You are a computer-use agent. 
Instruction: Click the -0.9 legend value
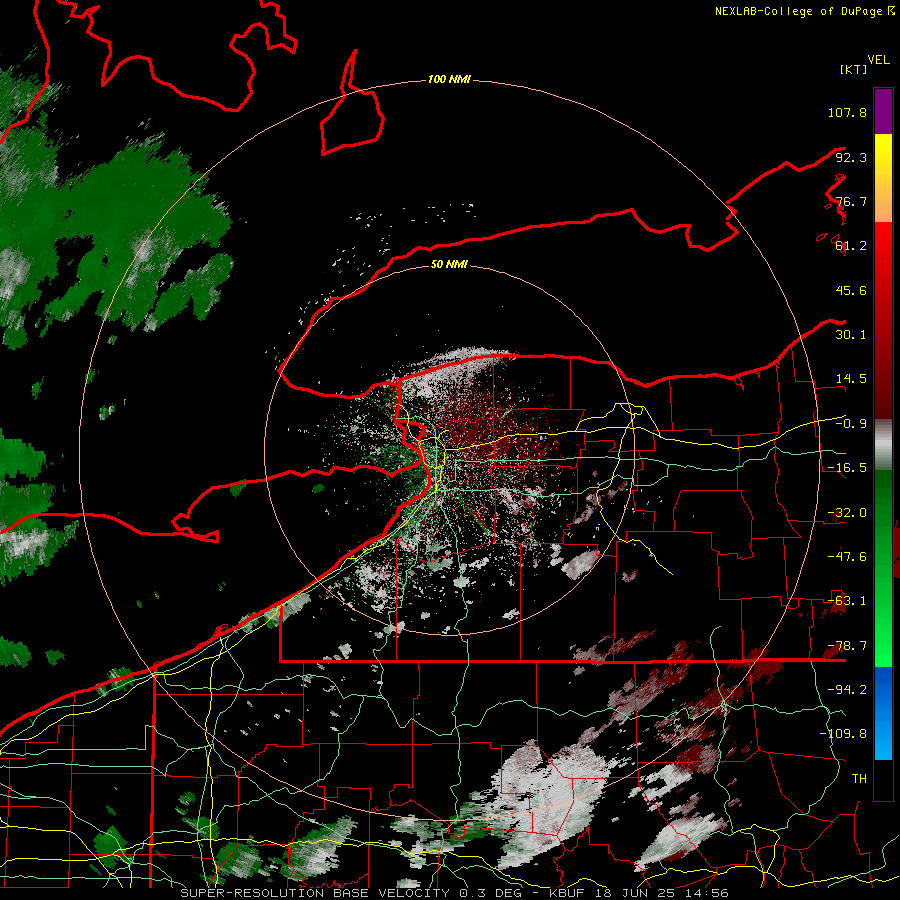(x=851, y=424)
